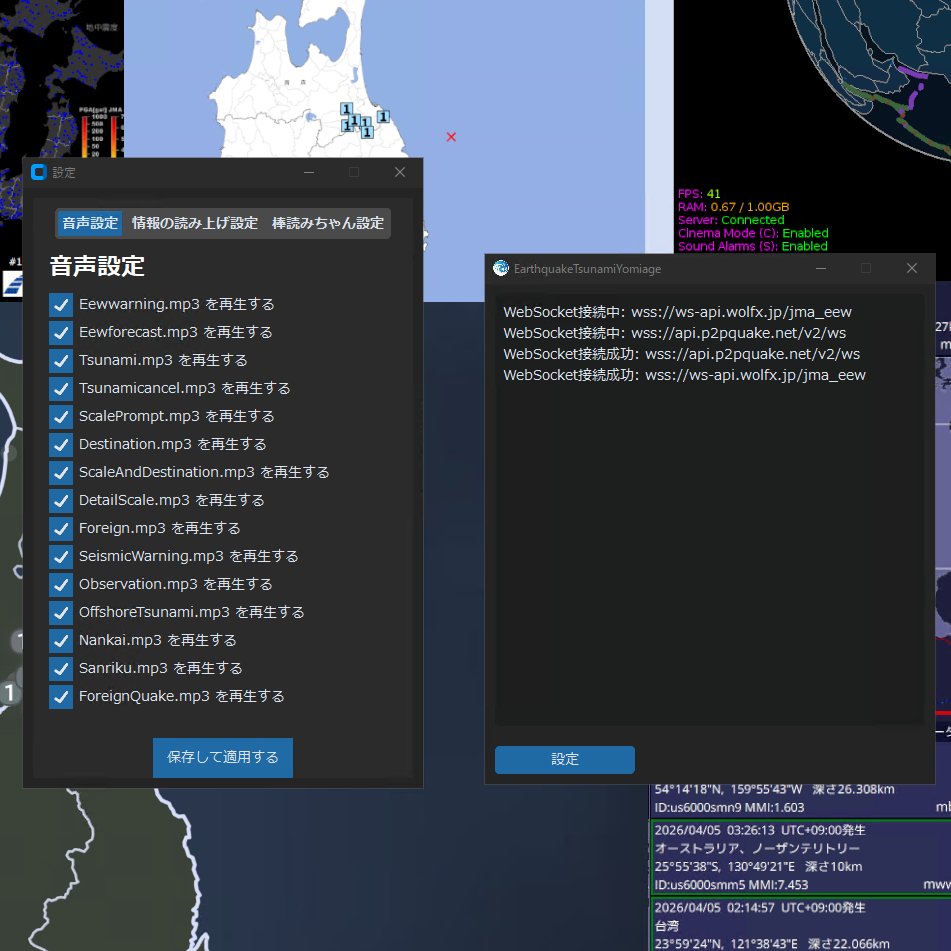Toggle ScaleAndDestination.mp3 playback checkbox

click(61, 472)
